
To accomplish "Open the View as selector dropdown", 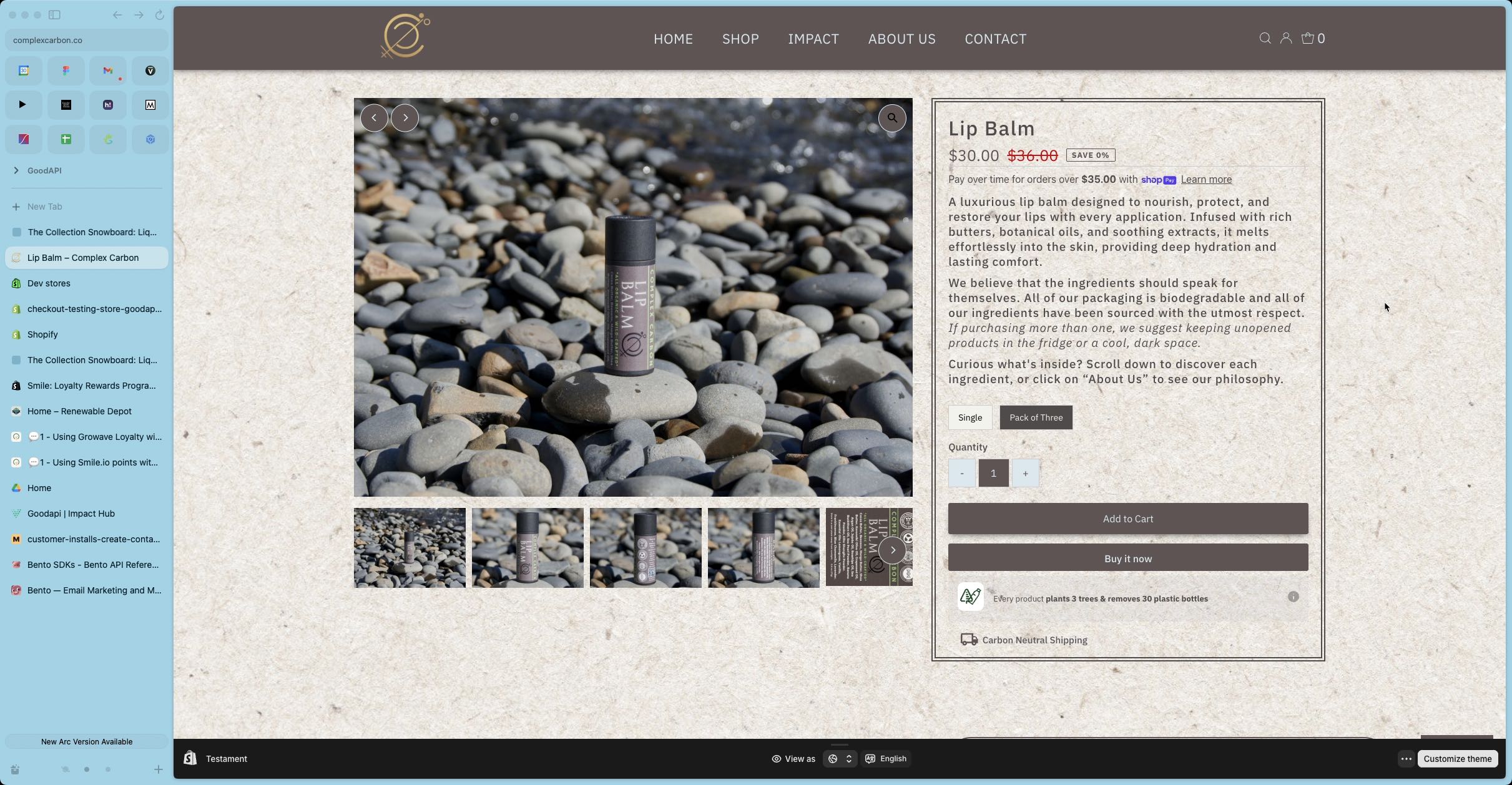I will tap(840, 759).
